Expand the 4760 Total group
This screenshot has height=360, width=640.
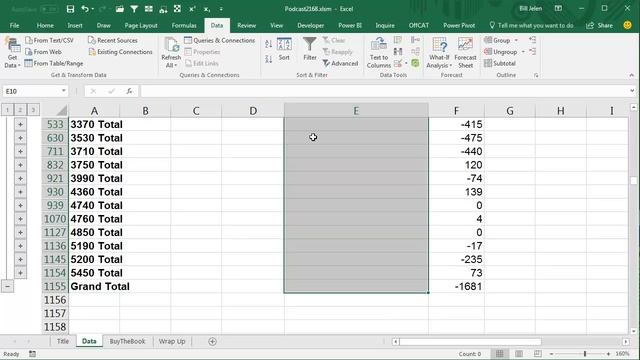[20, 219]
